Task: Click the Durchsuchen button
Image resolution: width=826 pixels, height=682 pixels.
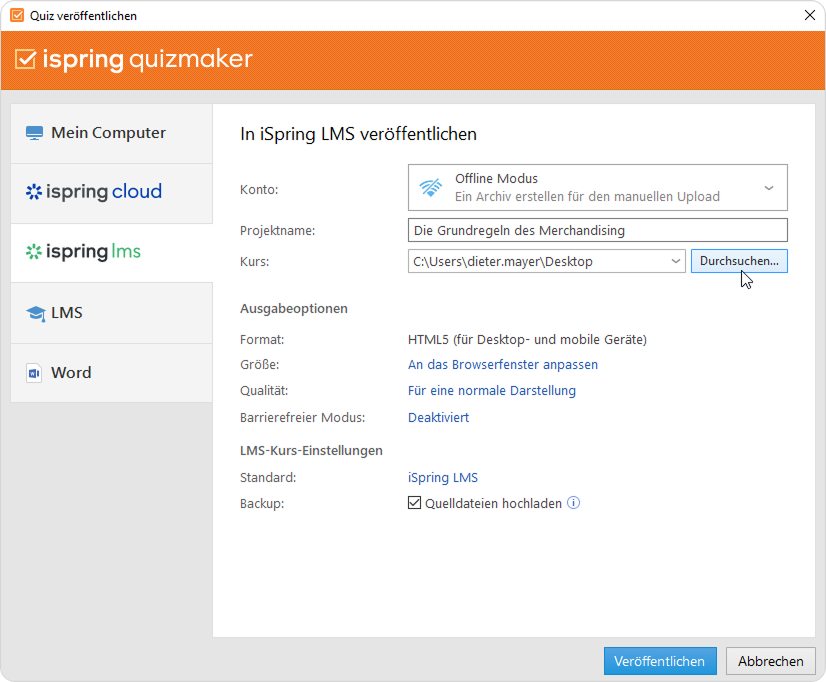Action: click(x=739, y=260)
